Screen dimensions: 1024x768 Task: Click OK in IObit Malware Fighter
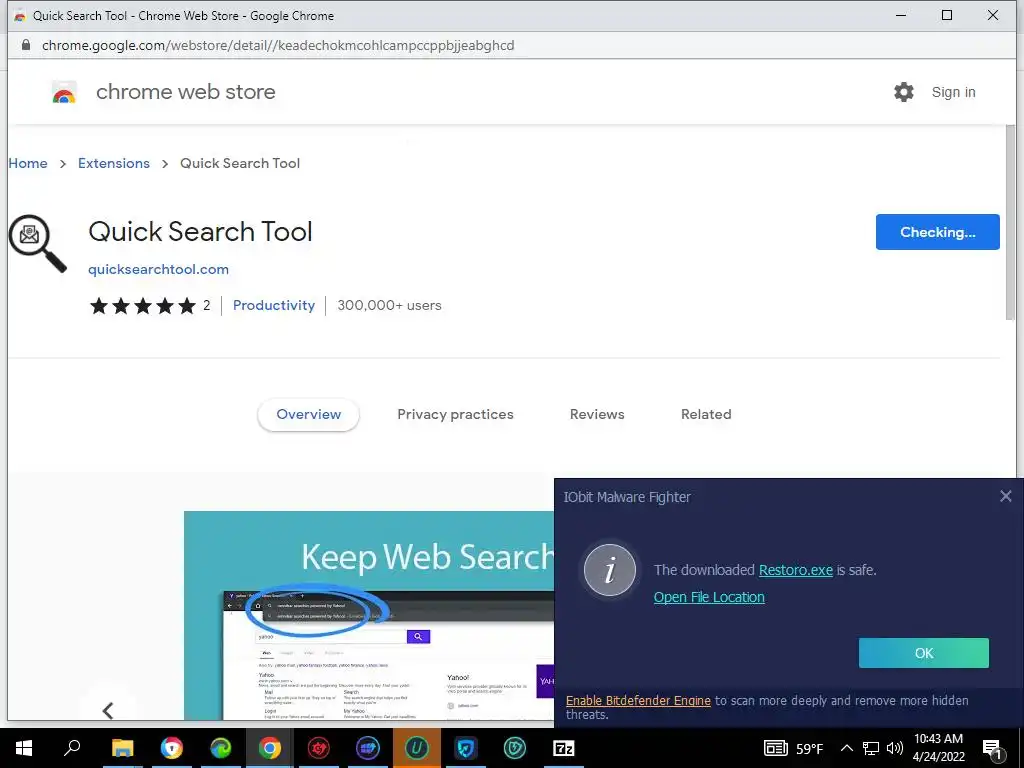(x=923, y=653)
